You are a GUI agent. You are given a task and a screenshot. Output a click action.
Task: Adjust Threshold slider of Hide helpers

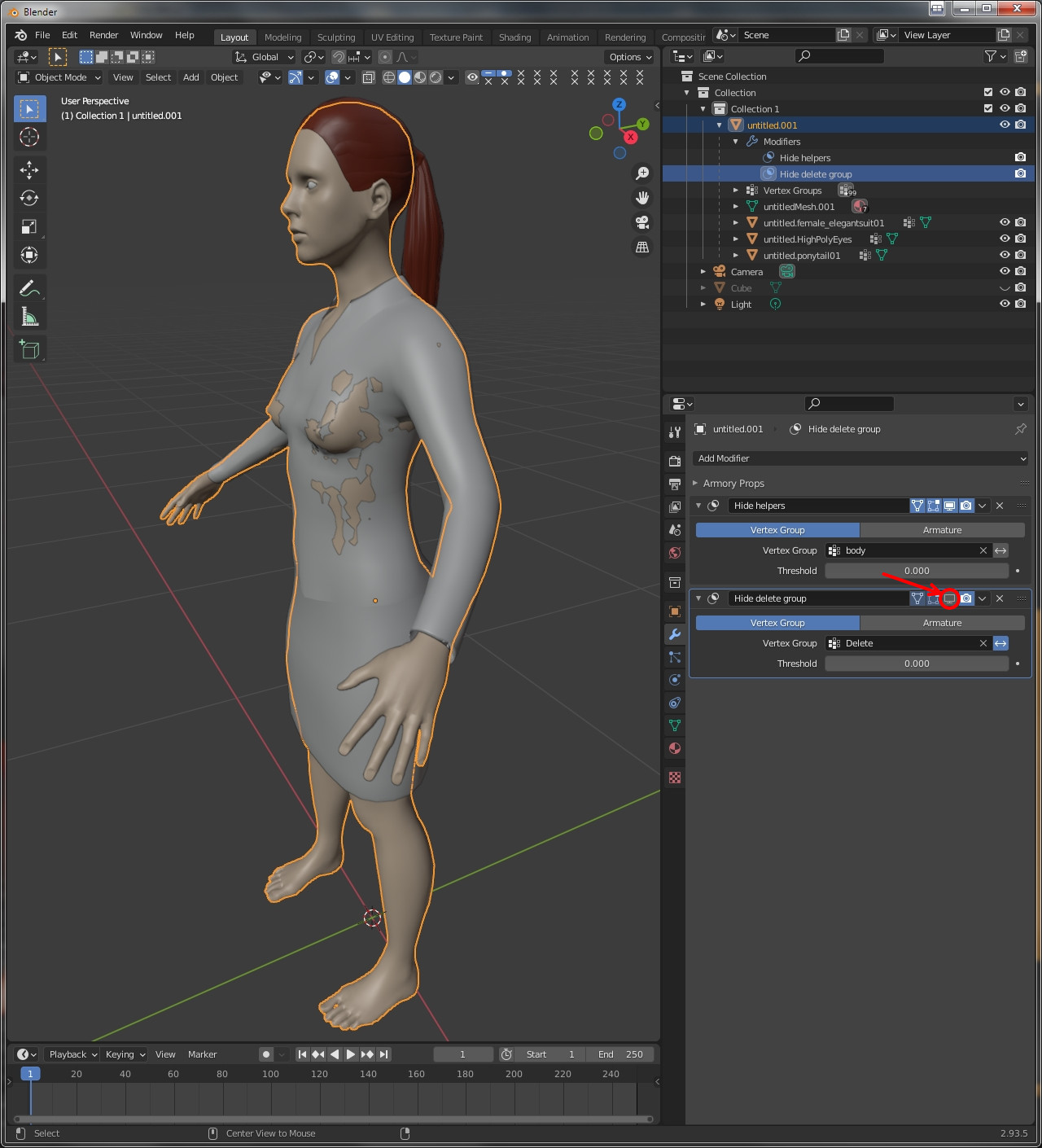(917, 571)
